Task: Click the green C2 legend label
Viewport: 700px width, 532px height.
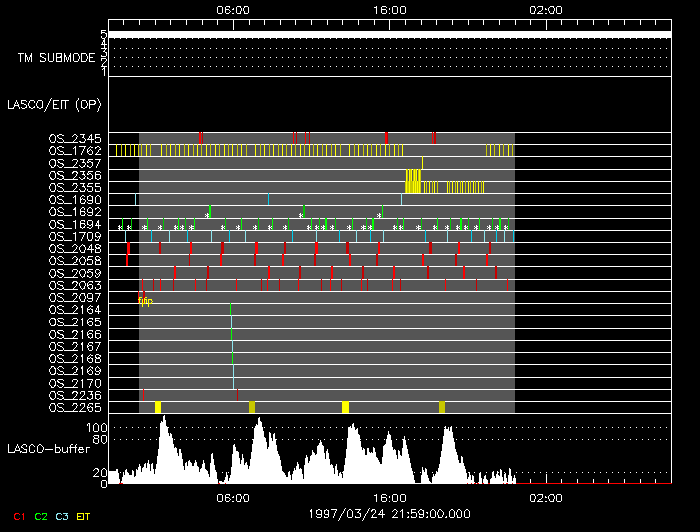Action: pos(40,516)
